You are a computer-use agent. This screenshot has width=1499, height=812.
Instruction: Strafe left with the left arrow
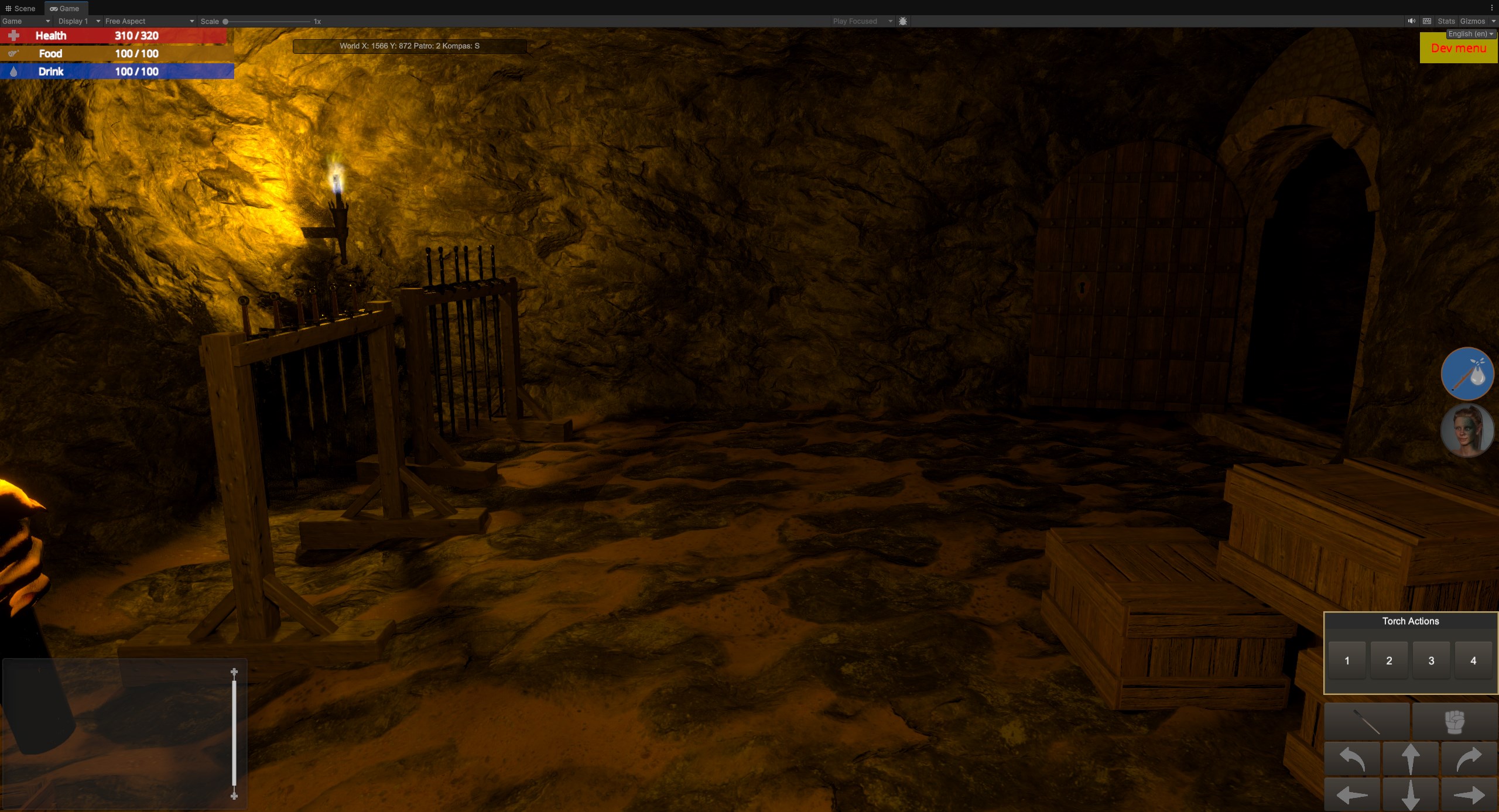click(1353, 794)
